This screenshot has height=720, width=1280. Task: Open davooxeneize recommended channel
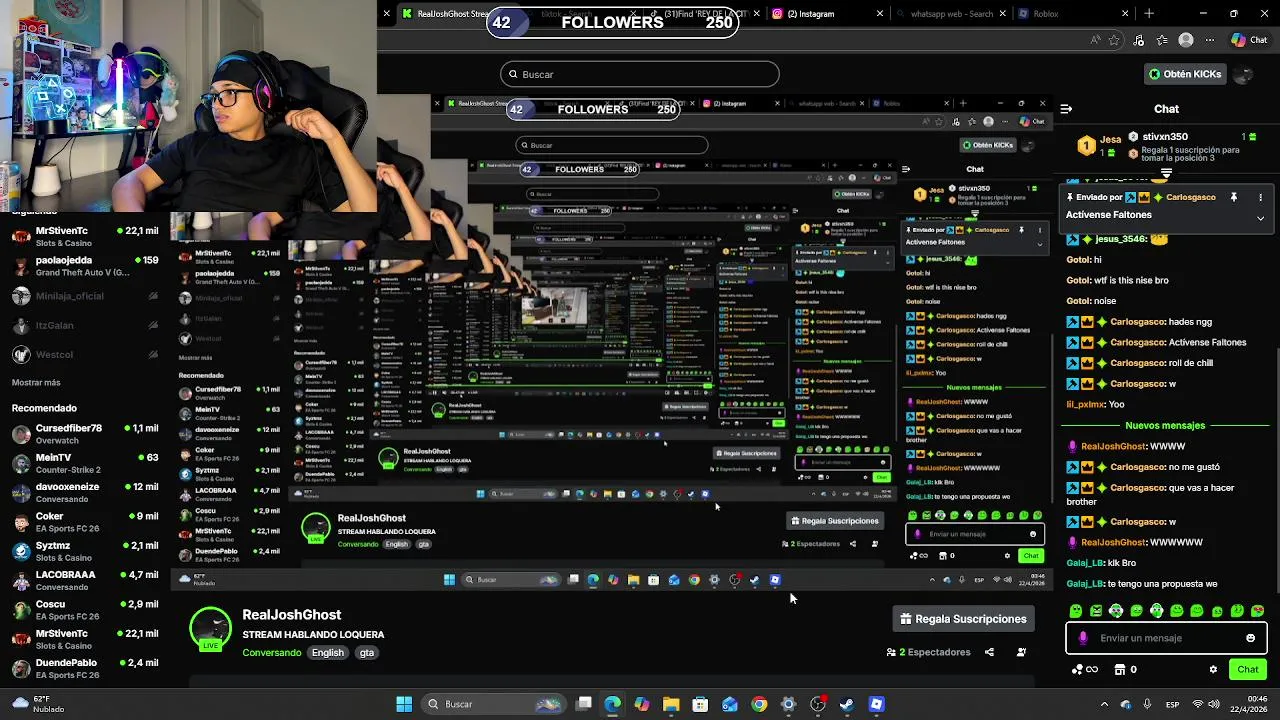tap(85, 493)
